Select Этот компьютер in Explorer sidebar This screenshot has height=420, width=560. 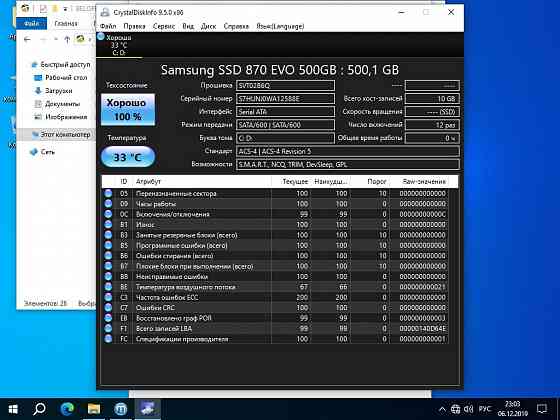coord(65,135)
